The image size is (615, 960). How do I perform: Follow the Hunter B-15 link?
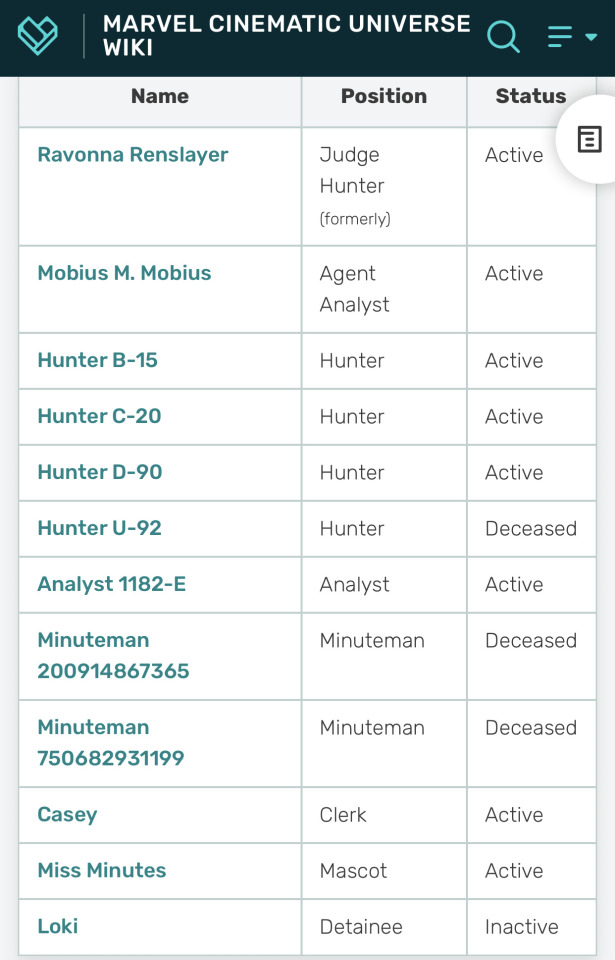97,360
